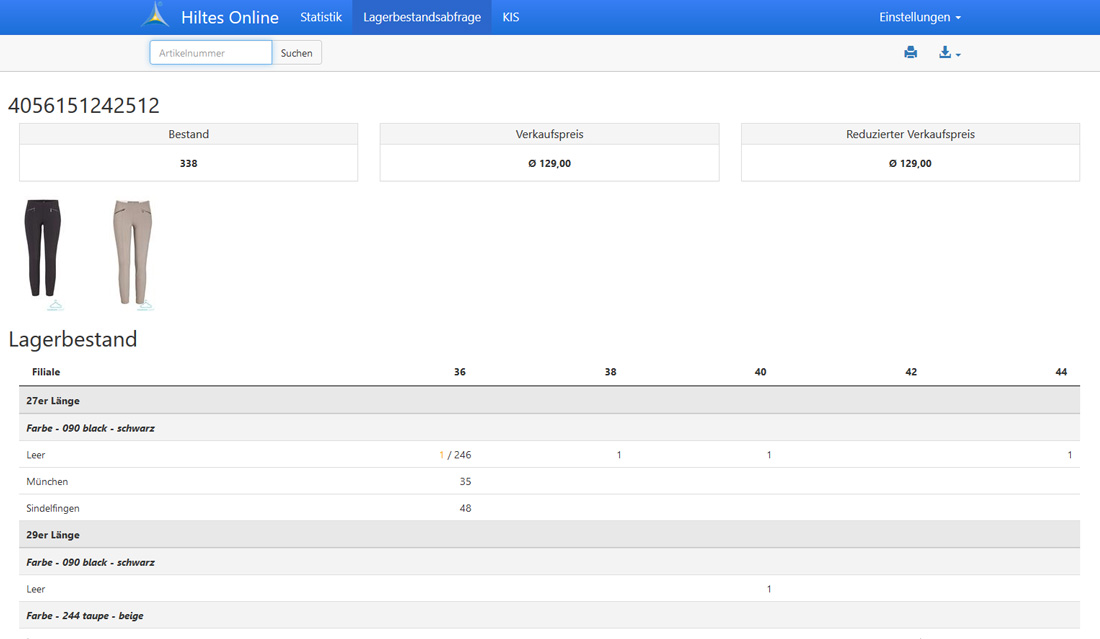This screenshot has height=639, width=1100.
Task: Click the Hiltes Online brand text
Action: [x=229, y=17]
